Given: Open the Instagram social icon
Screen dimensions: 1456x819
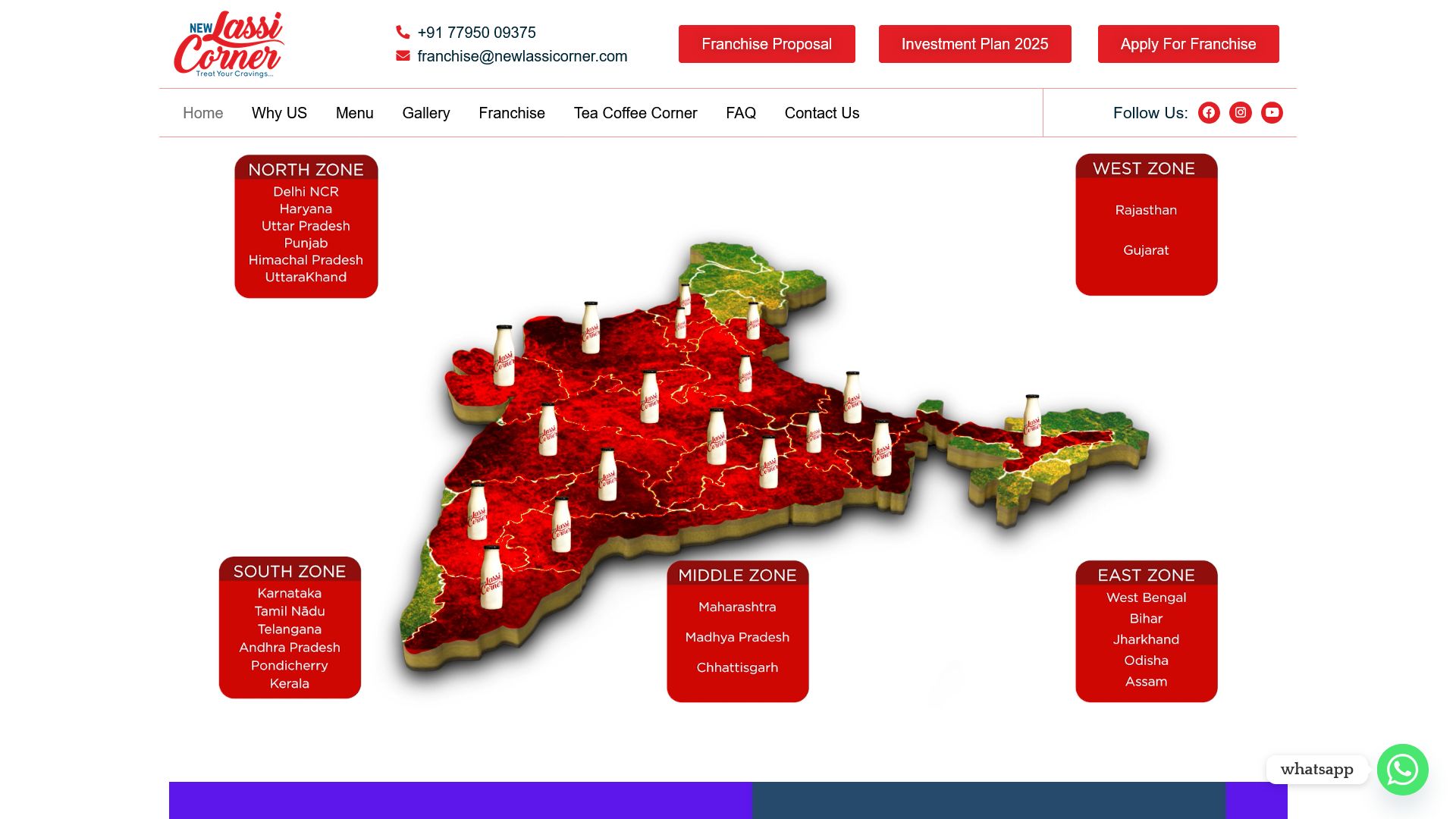Looking at the screenshot, I should [1241, 112].
